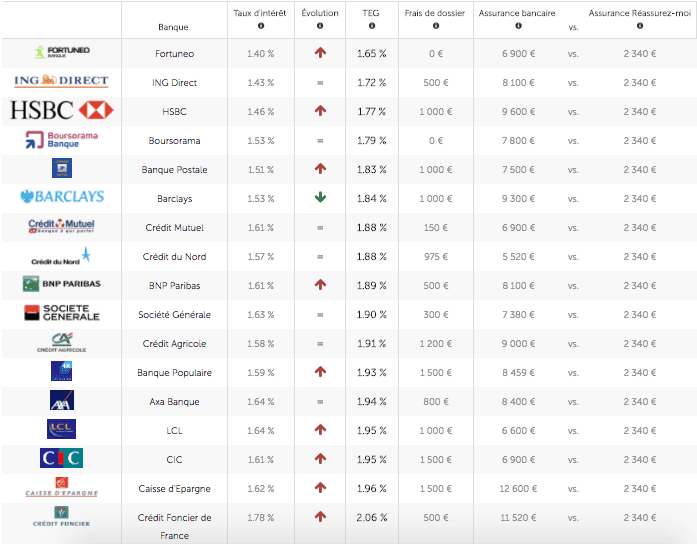Click info icon under Assurance bancaire header

(x=516, y=26)
